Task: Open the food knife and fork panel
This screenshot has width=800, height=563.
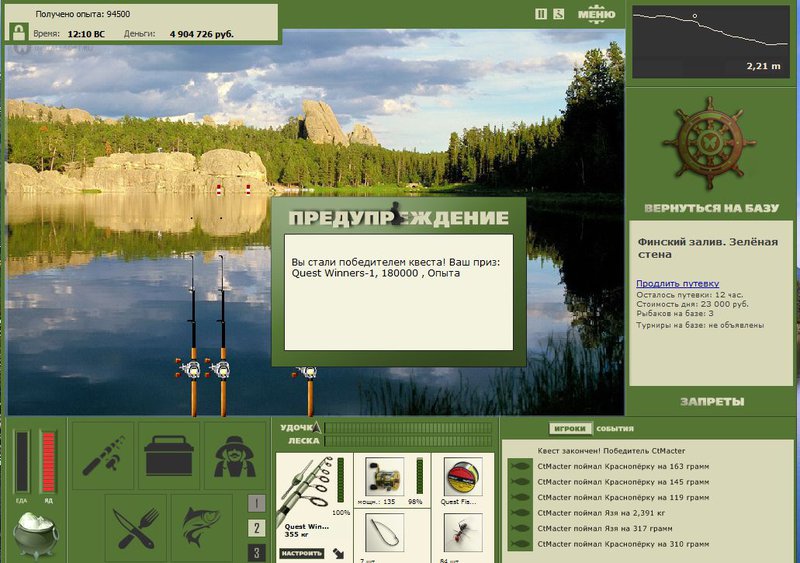Action: [136, 528]
